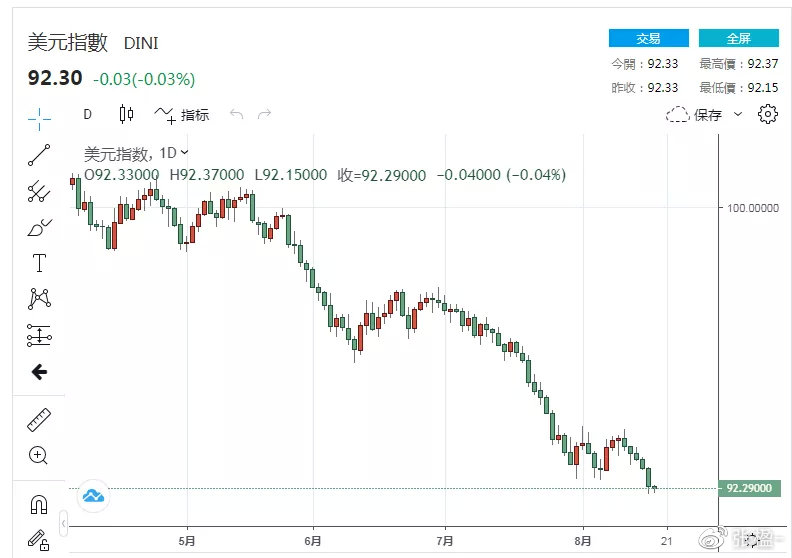This screenshot has width=792, height=558.
Task: Click the chart settings icon by 21 label
Action: [752, 540]
